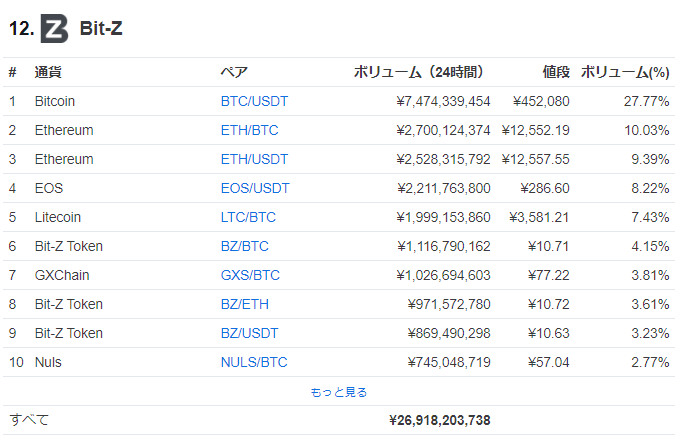Screen dimensions: 690x442
Task: Click the GXChain currency name
Action: click(59, 275)
